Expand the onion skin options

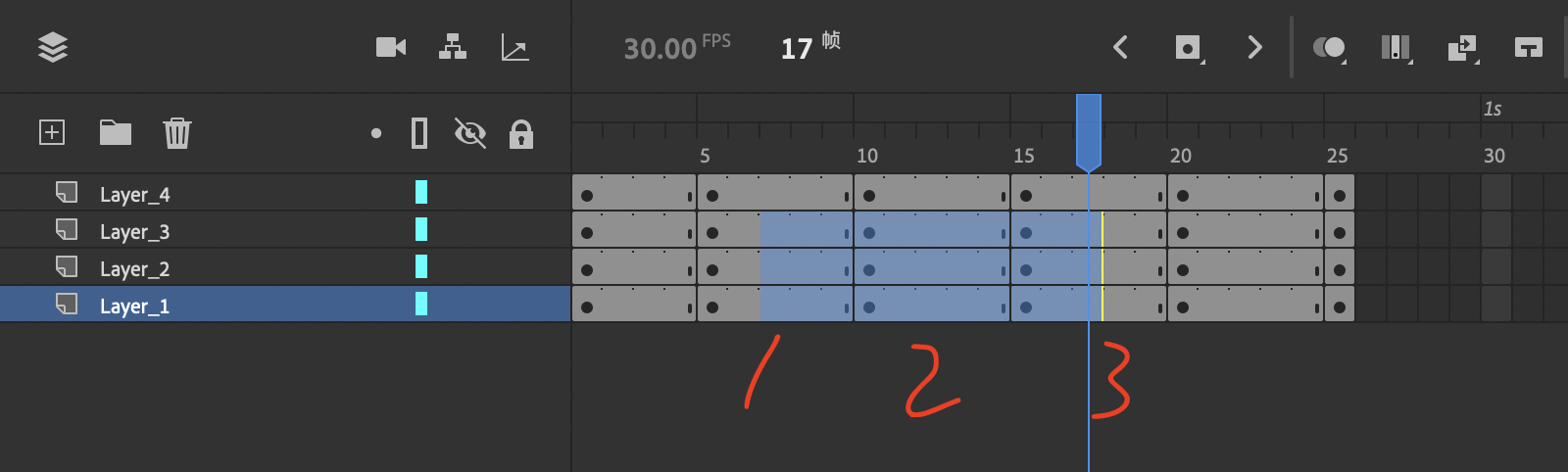[x=1330, y=48]
